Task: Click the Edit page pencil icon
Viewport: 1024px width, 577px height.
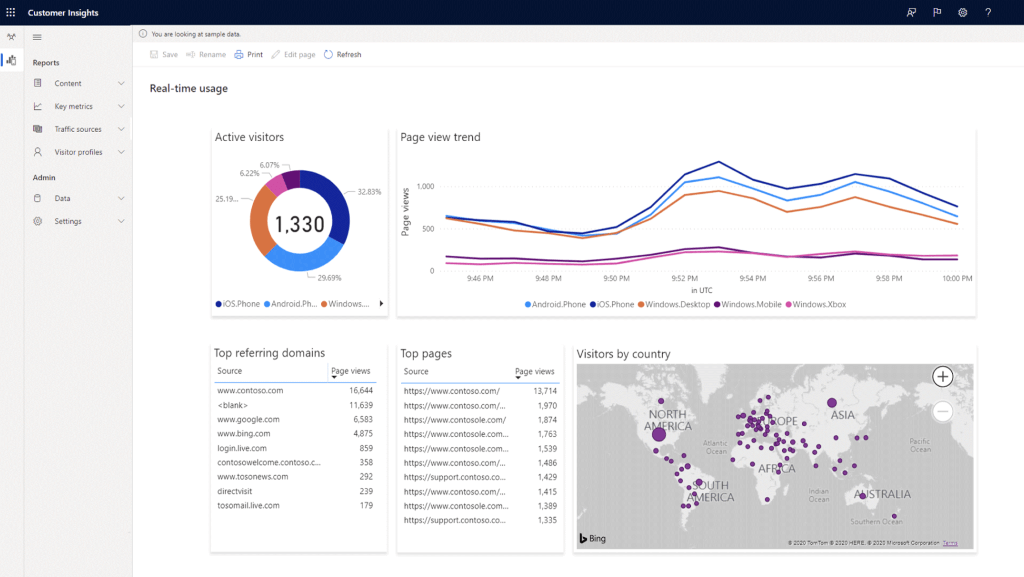Action: click(276, 54)
